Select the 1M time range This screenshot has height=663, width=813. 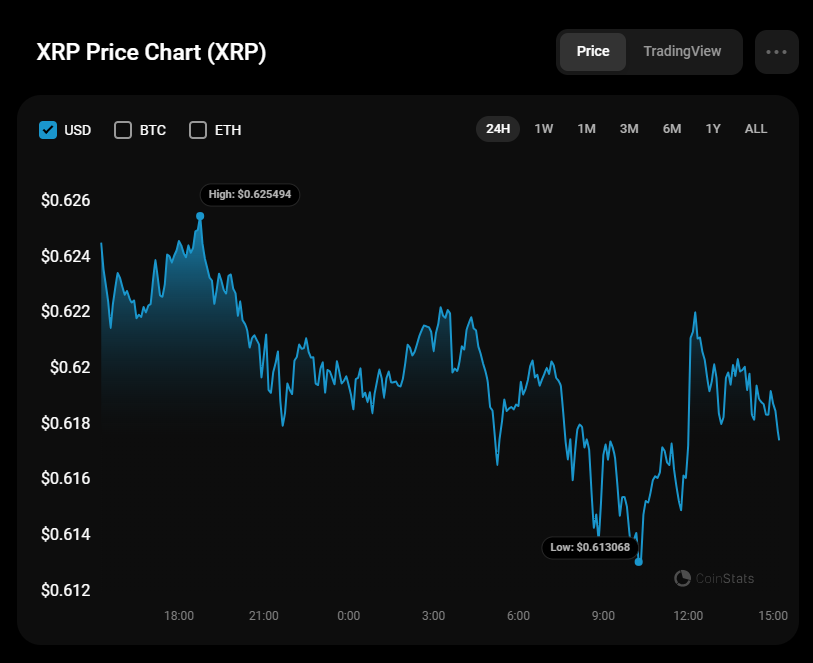(586, 129)
